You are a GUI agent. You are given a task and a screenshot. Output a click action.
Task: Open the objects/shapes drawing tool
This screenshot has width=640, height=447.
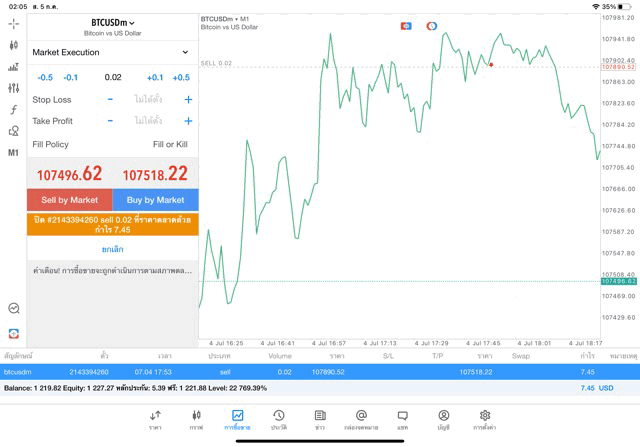(14, 131)
